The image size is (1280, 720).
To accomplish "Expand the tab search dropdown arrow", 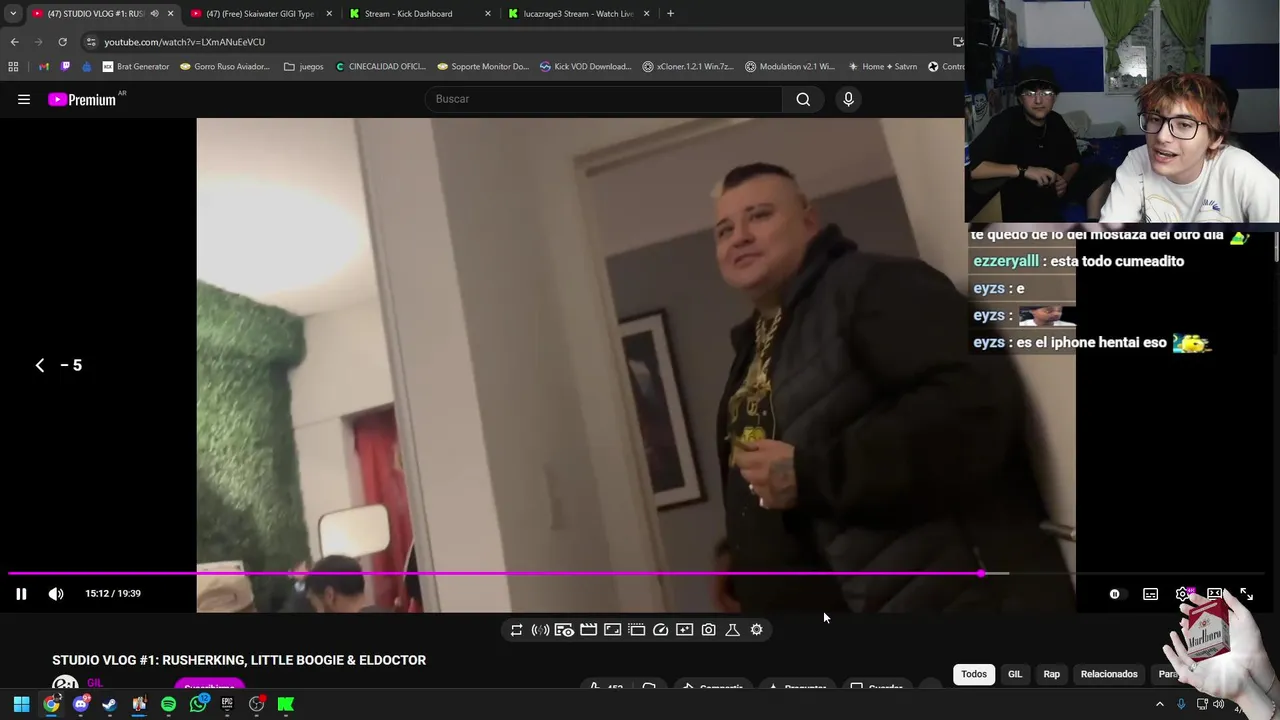I will 12,14.
